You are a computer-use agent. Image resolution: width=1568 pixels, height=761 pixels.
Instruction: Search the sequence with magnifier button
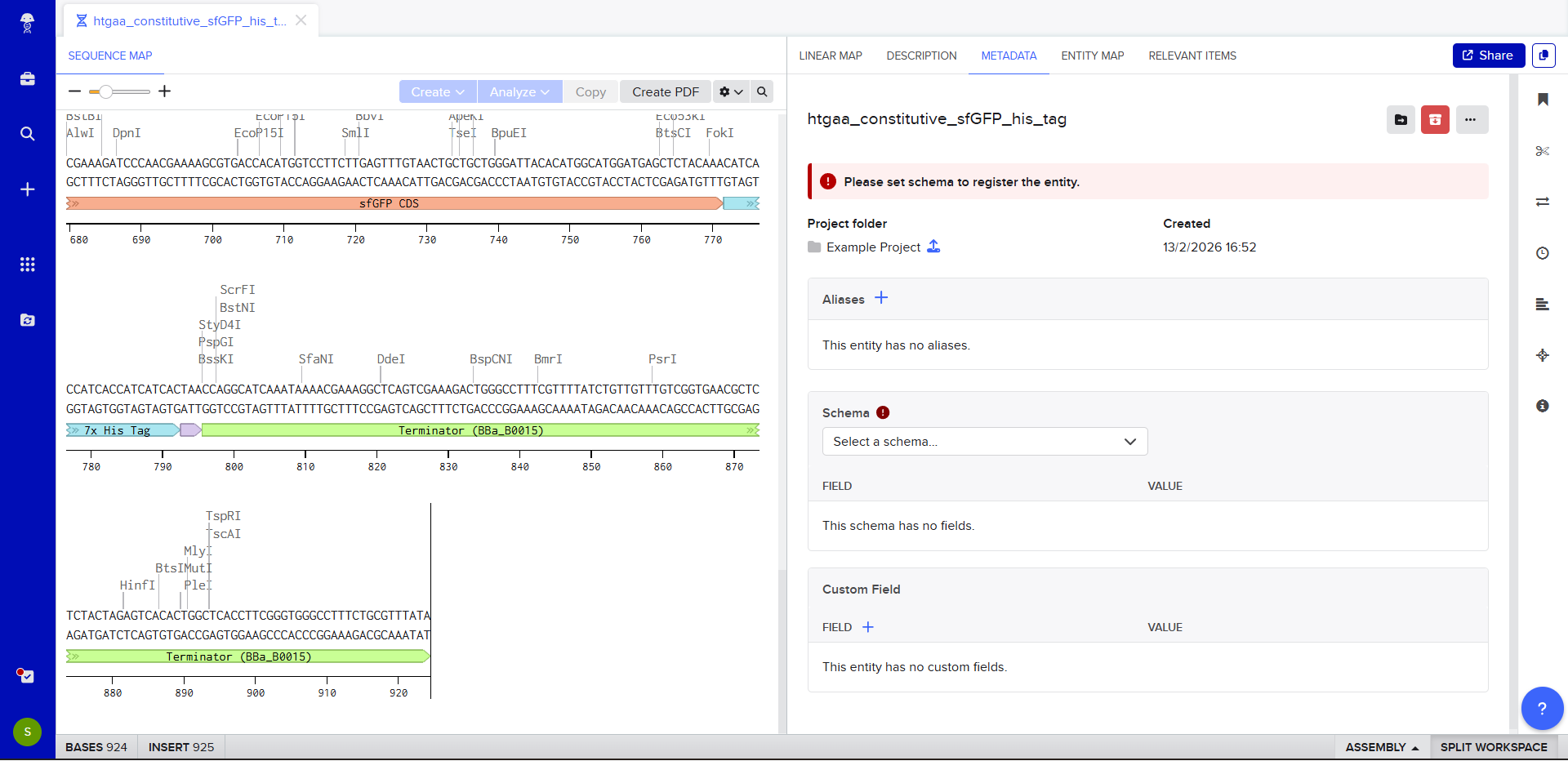(762, 91)
